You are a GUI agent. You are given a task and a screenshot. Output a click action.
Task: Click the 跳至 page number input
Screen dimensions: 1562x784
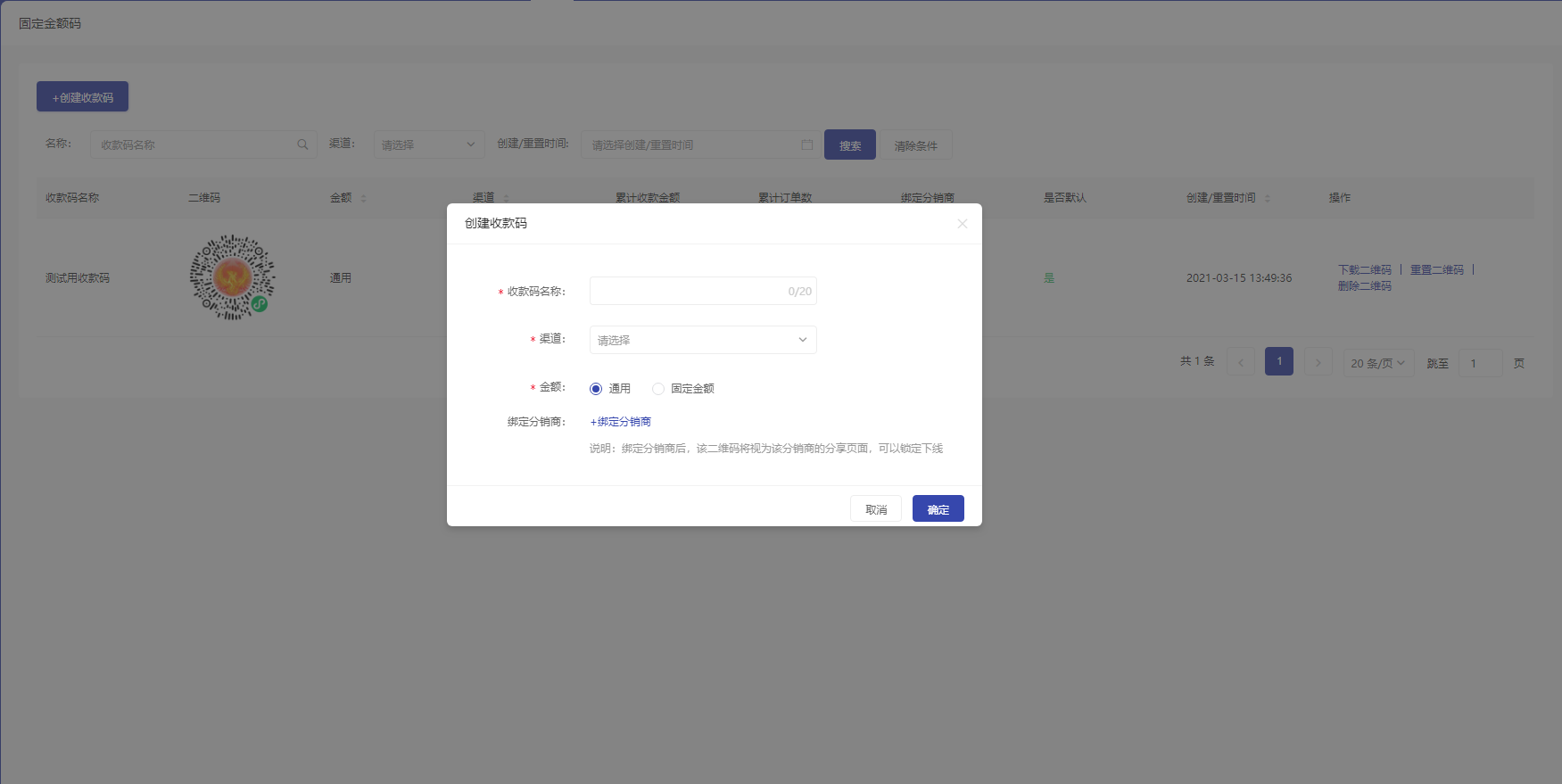click(1481, 363)
